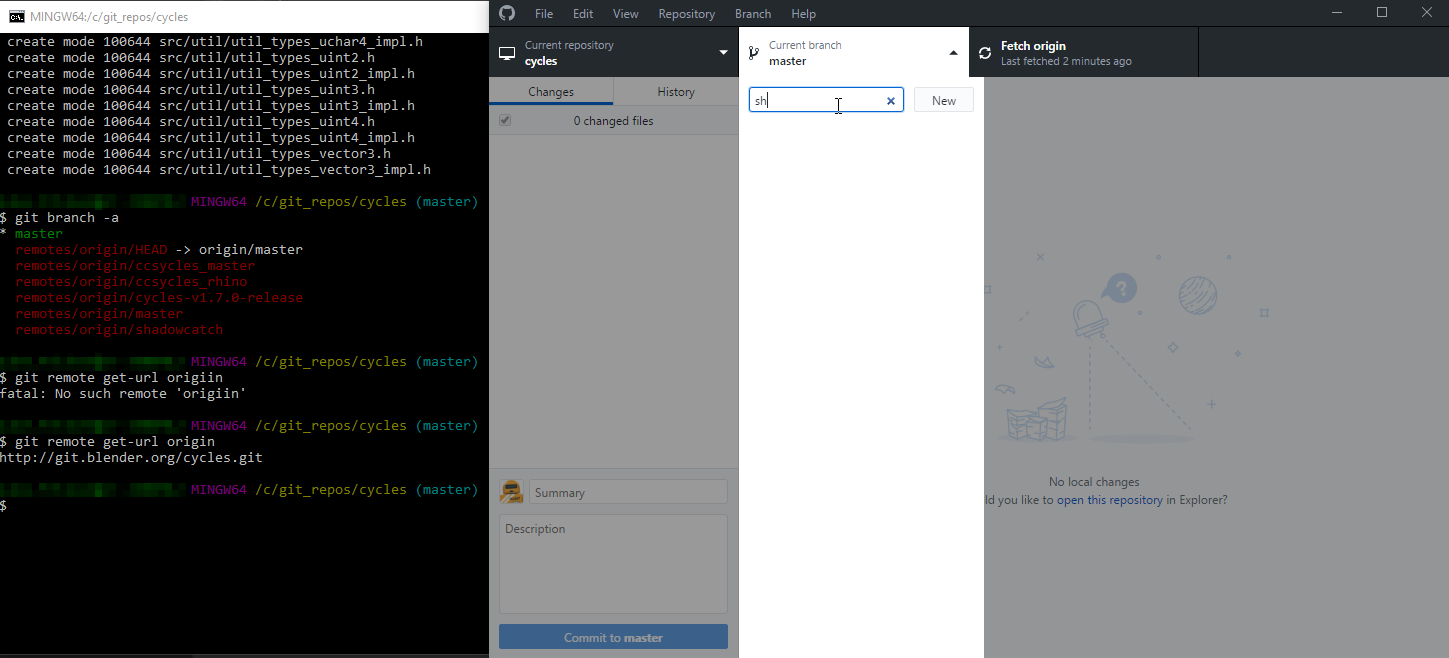Open the File menu
This screenshot has width=1449, height=658.
(x=544, y=14)
